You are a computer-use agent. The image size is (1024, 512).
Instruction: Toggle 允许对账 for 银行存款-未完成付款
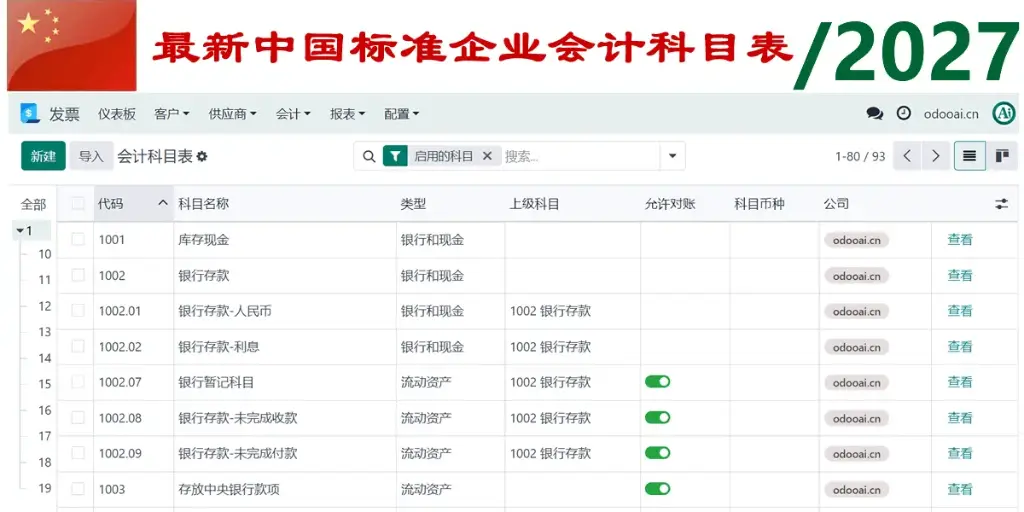point(658,453)
